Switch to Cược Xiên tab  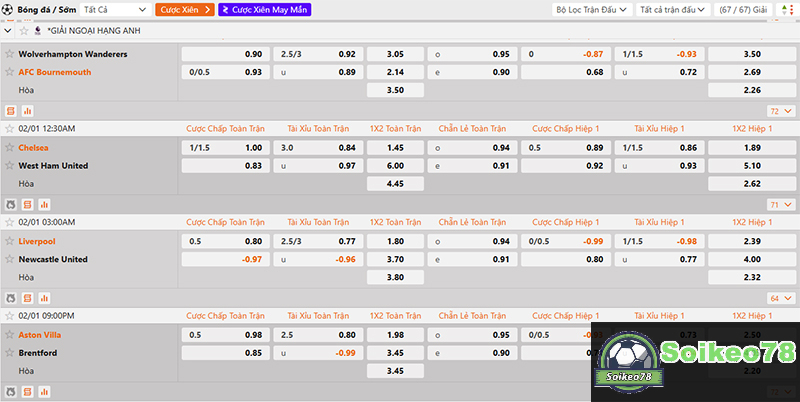pos(184,9)
